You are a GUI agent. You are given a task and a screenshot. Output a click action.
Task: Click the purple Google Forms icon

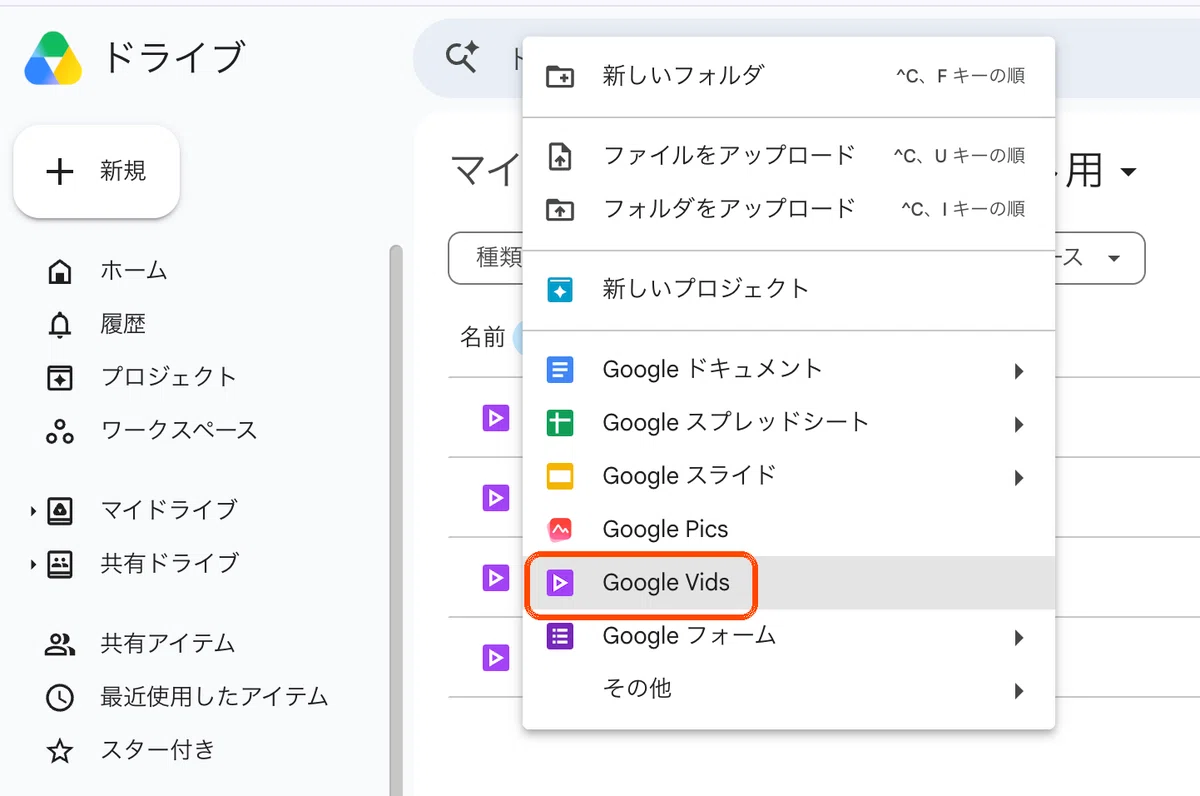(560, 636)
